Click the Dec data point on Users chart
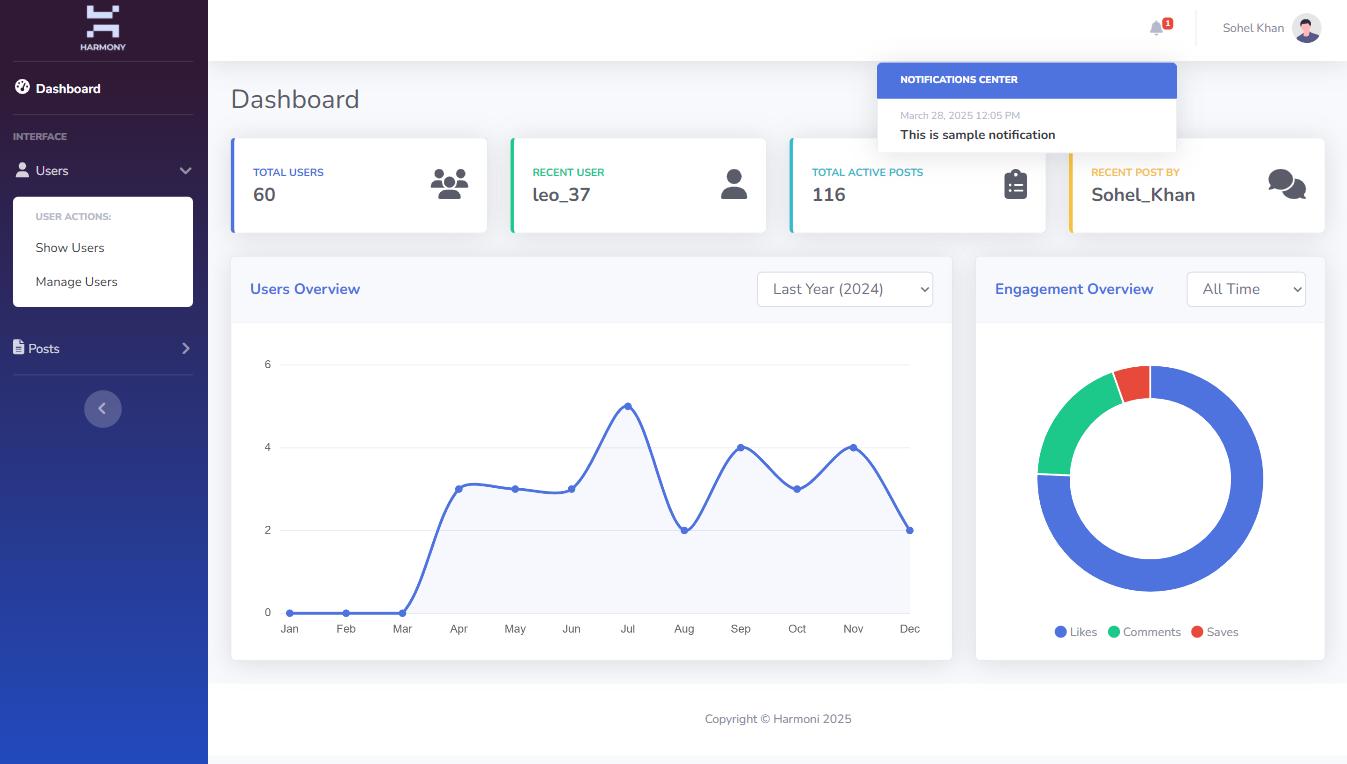This screenshot has height=764, width=1347. click(x=910, y=530)
